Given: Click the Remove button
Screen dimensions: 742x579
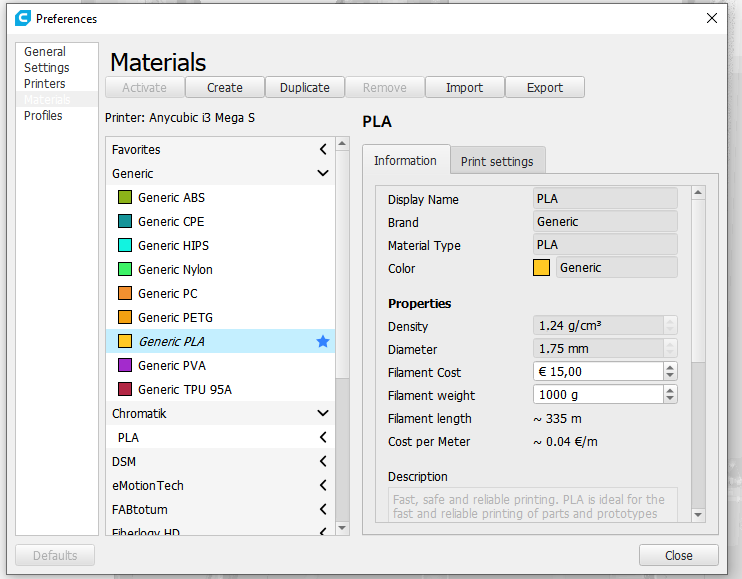Looking at the screenshot, I should point(385,88).
